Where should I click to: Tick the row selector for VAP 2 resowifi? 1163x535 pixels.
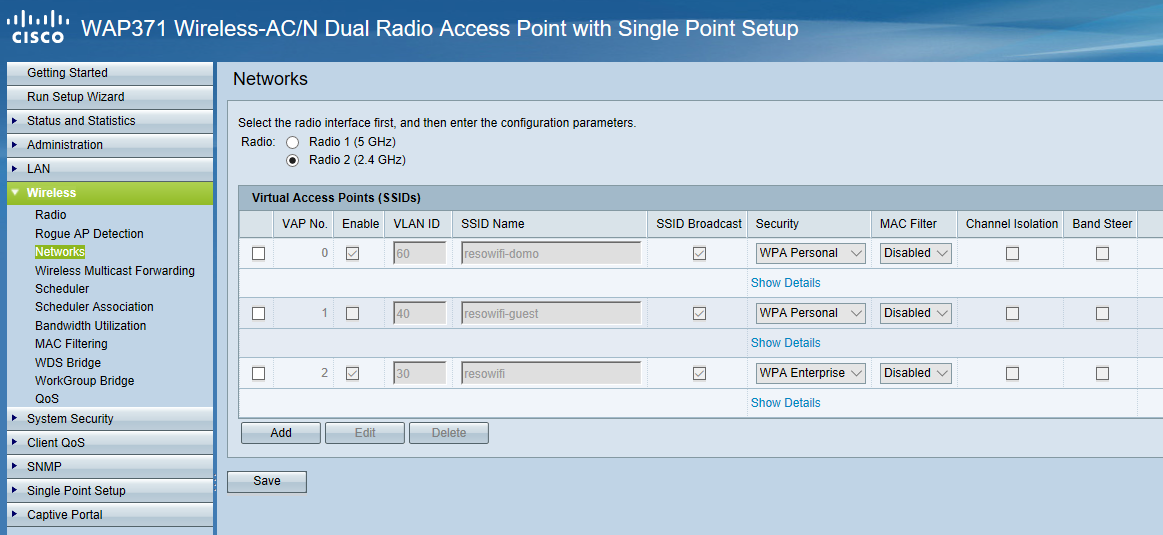coord(258,373)
